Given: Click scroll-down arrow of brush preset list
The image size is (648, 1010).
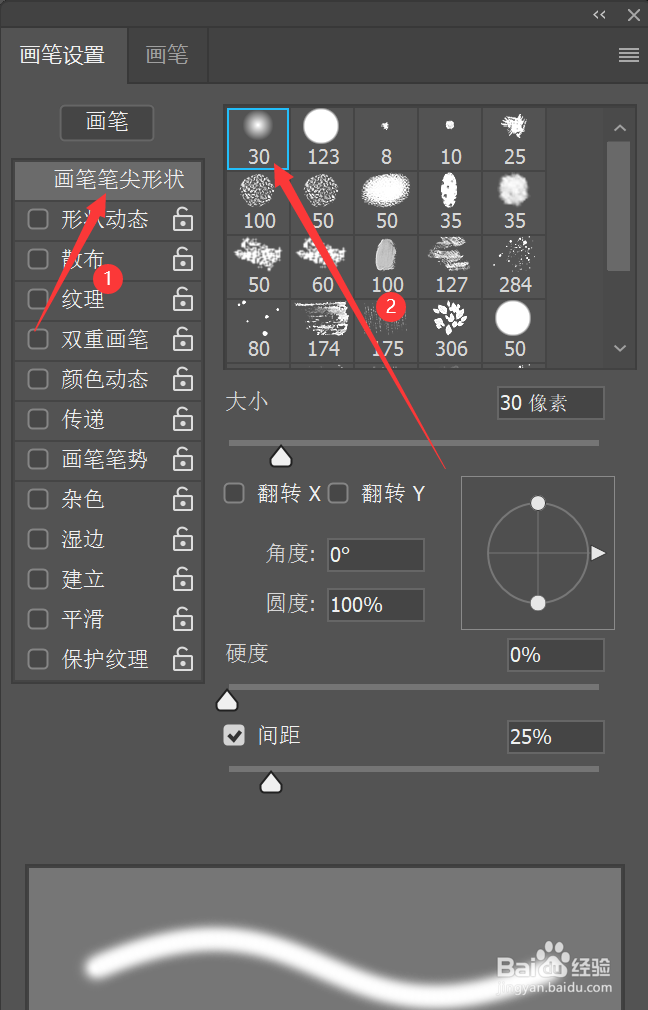Looking at the screenshot, I should [x=620, y=348].
